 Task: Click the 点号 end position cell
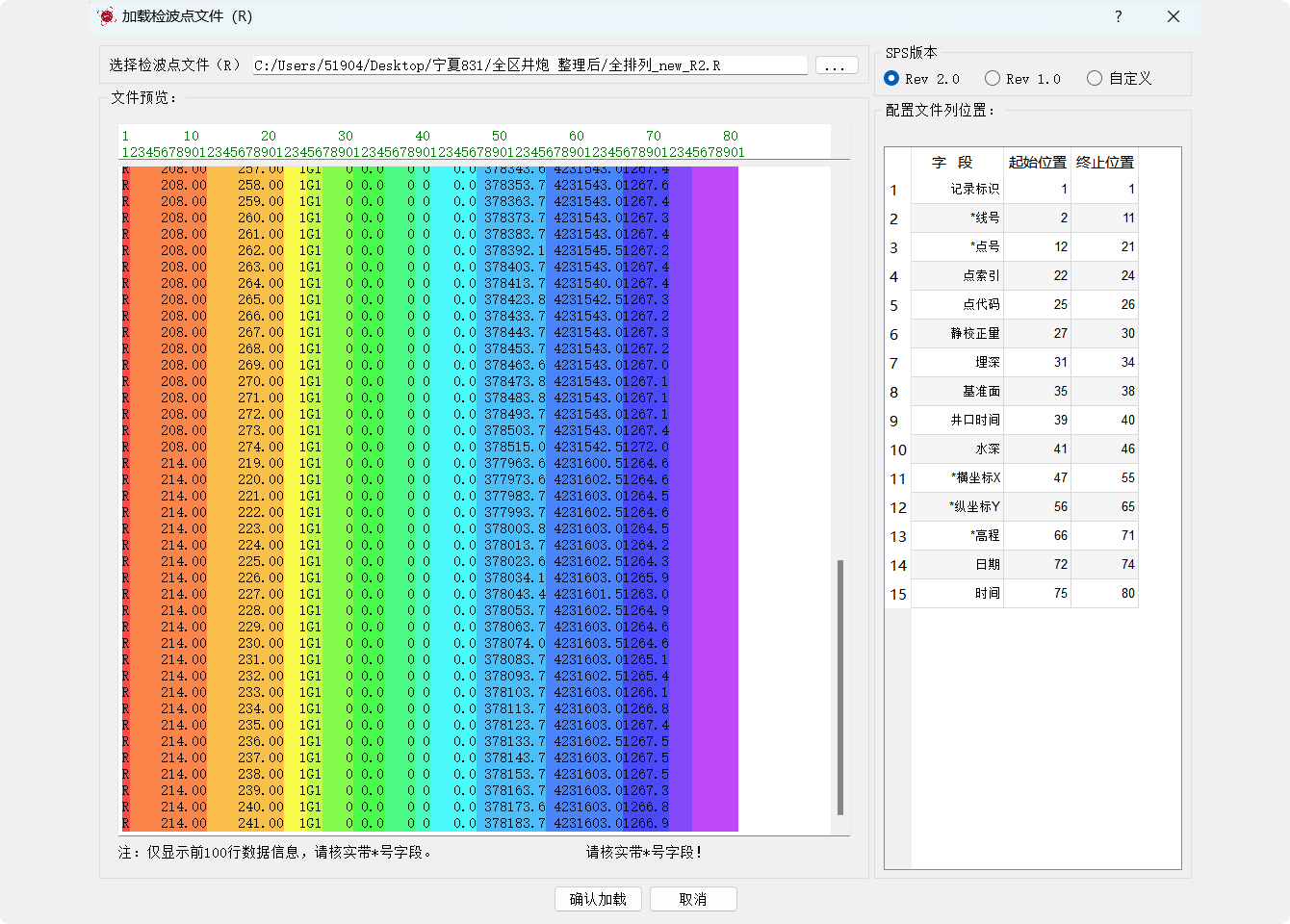pyautogui.click(x=1104, y=247)
